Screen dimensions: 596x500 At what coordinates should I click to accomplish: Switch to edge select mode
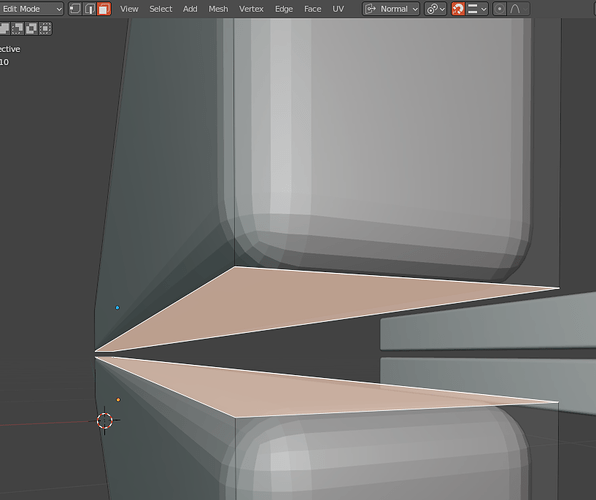pos(90,9)
